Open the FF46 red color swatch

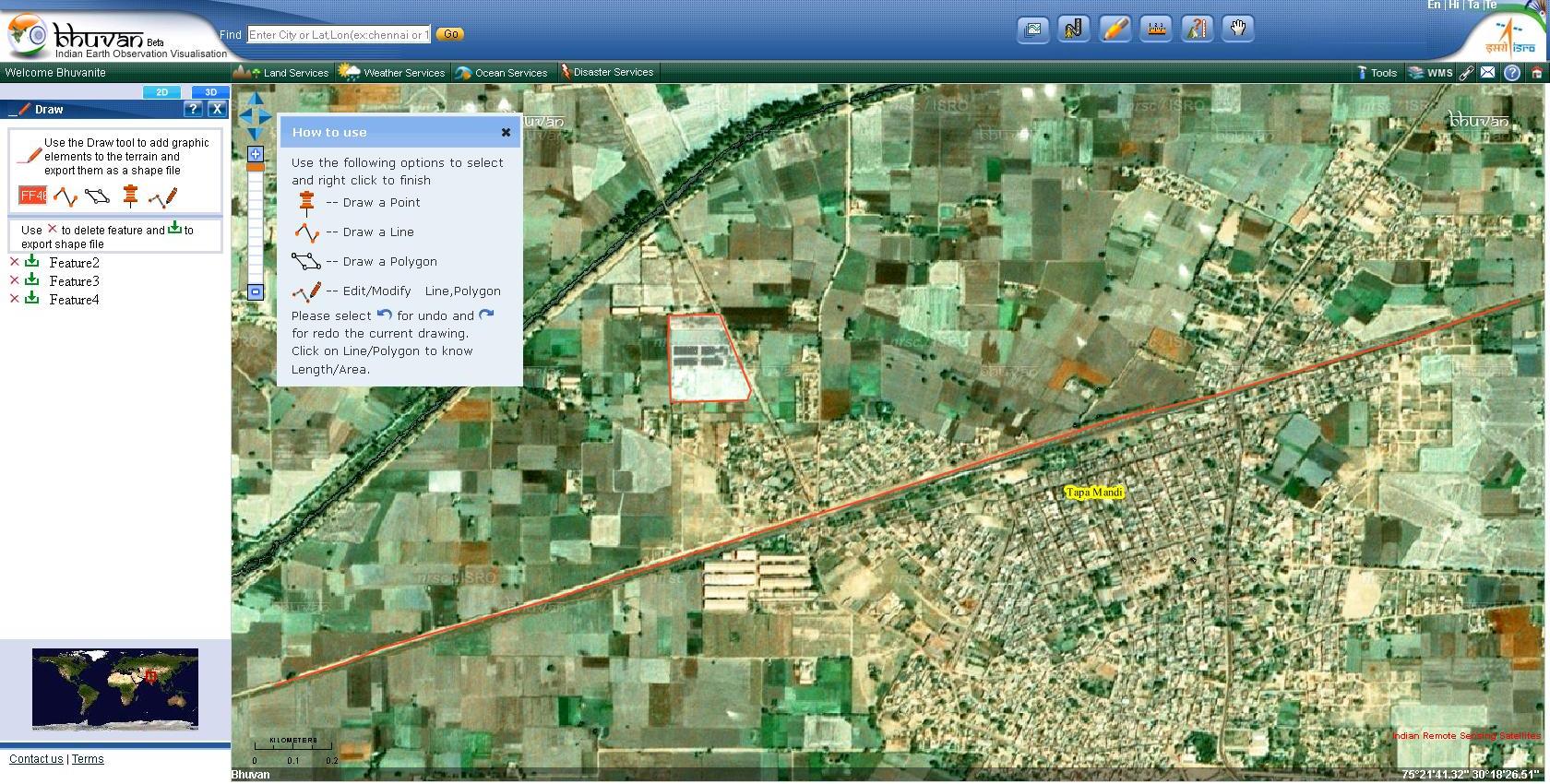pos(33,196)
